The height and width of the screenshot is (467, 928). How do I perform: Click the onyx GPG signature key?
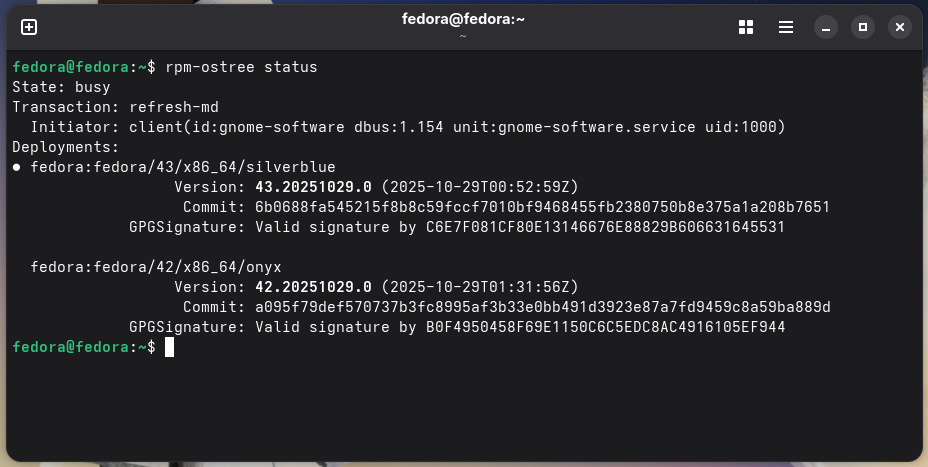coord(605,327)
